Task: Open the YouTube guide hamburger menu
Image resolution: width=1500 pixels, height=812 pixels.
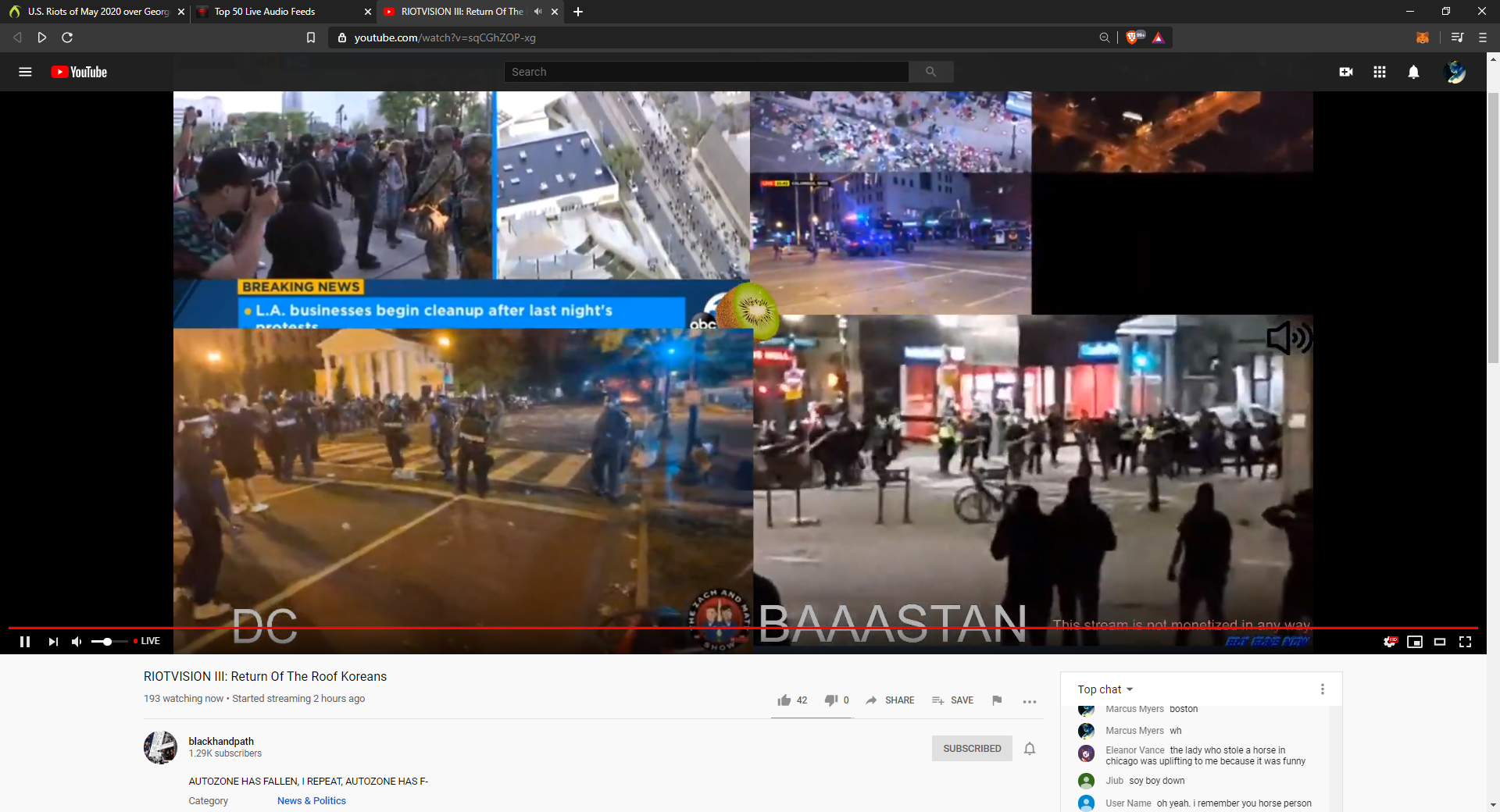Action: click(25, 72)
